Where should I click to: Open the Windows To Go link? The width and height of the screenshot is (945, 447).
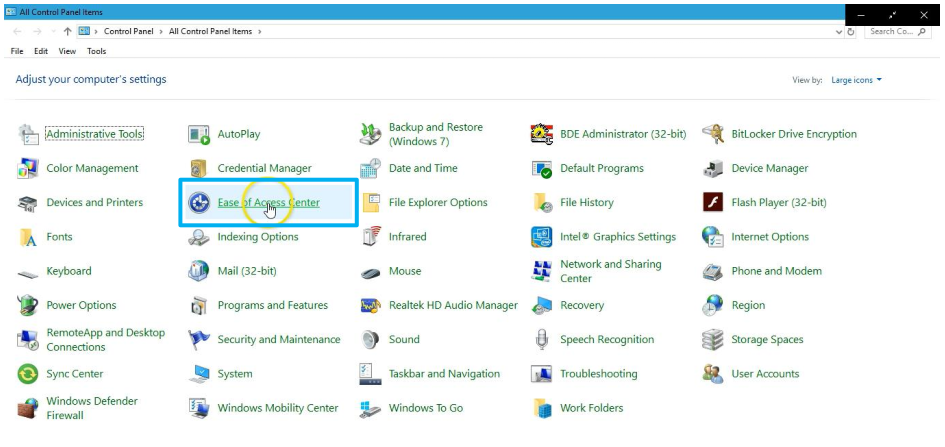coord(426,408)
